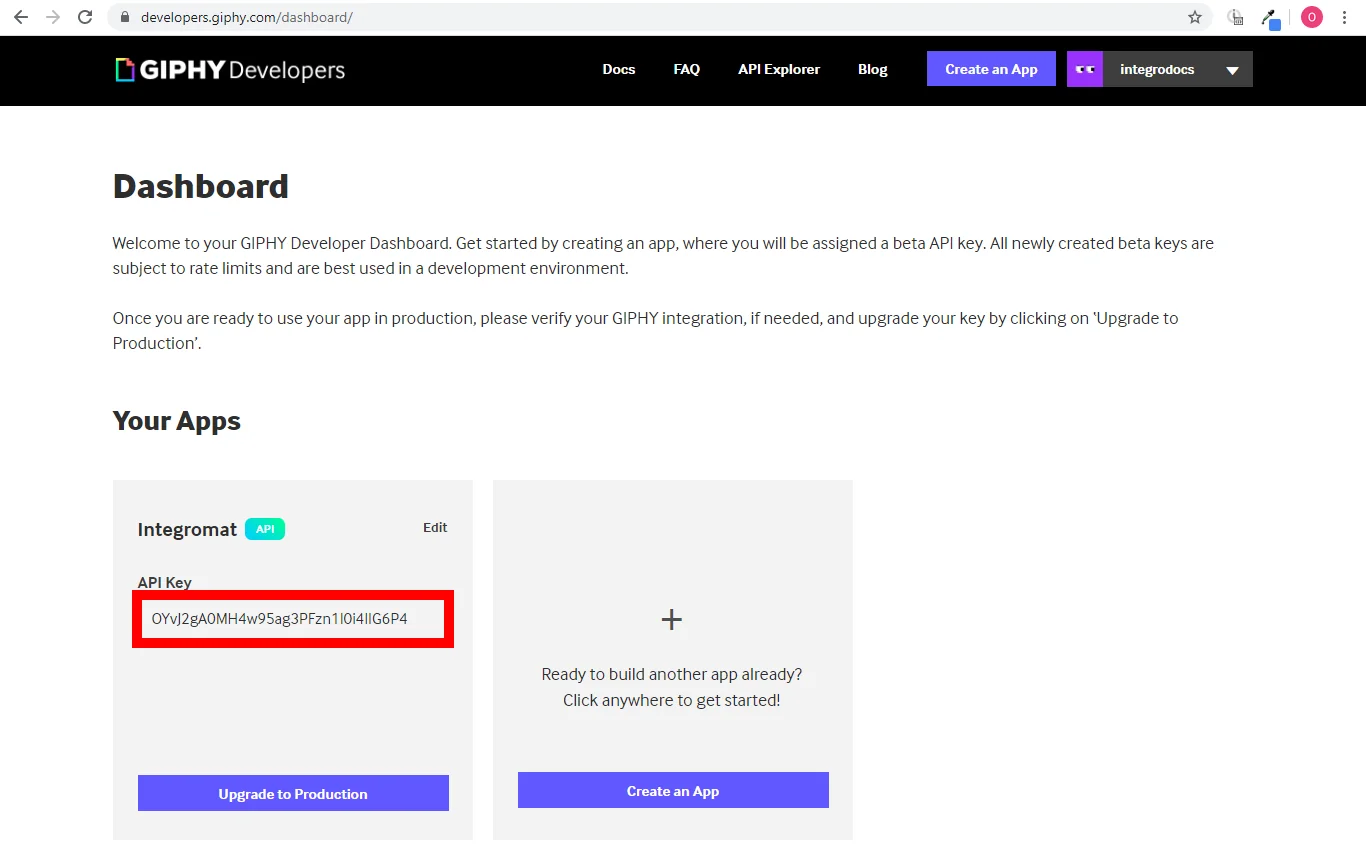Go to API Explorer
The width and height of the screenshot is (1366, 852).
tap(779, 69)
